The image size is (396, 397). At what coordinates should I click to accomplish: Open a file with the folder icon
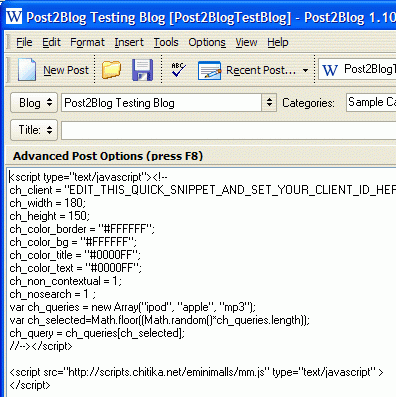pos(111,70)
